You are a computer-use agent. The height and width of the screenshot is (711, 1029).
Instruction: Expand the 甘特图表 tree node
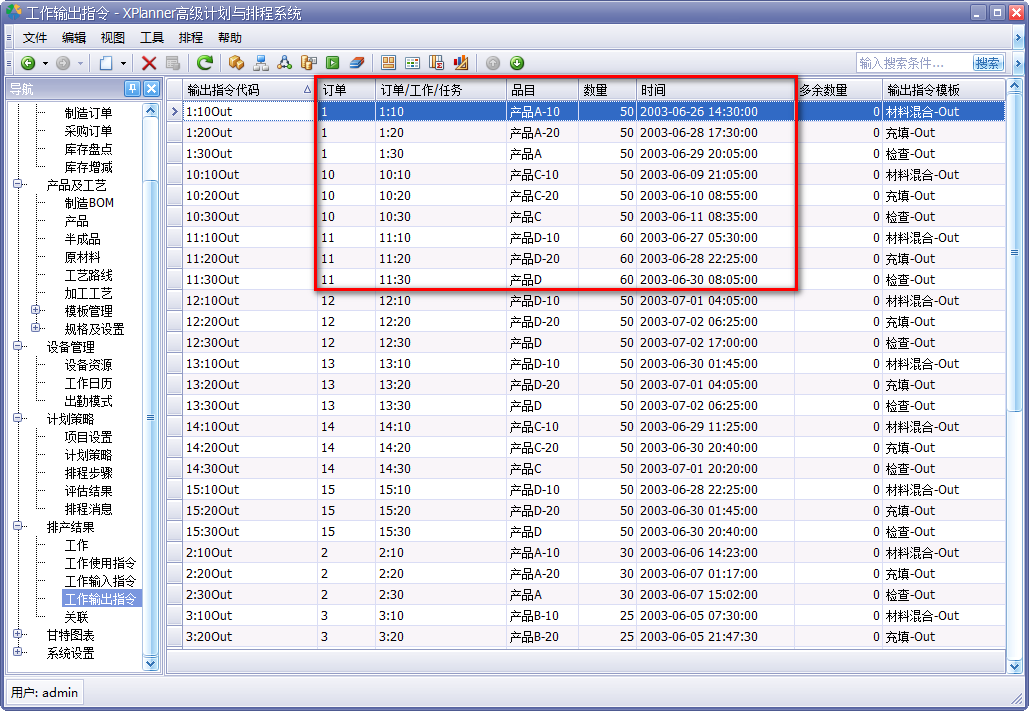18,634
